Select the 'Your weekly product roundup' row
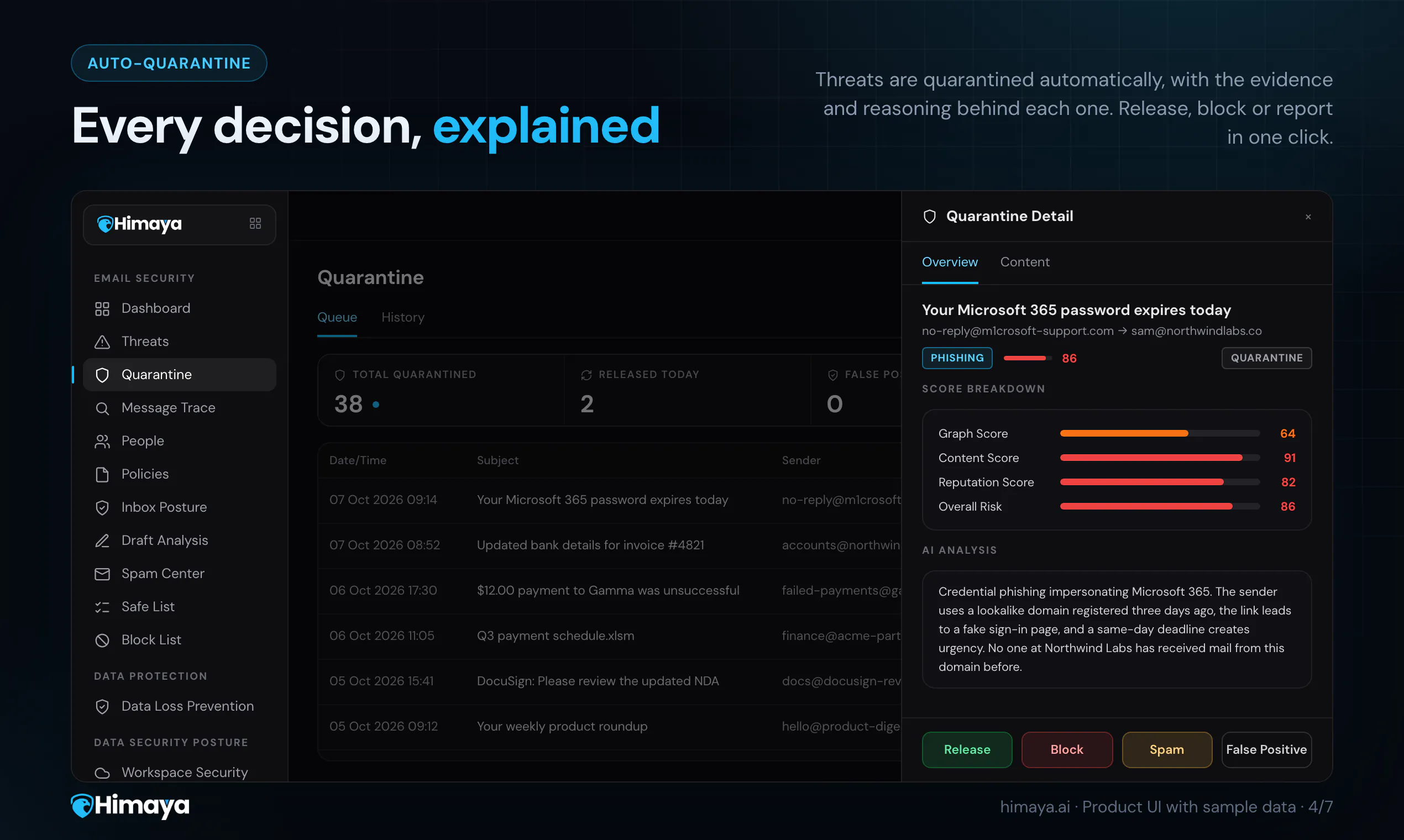This screenshot has height=840, width=1404. [609, 726]
